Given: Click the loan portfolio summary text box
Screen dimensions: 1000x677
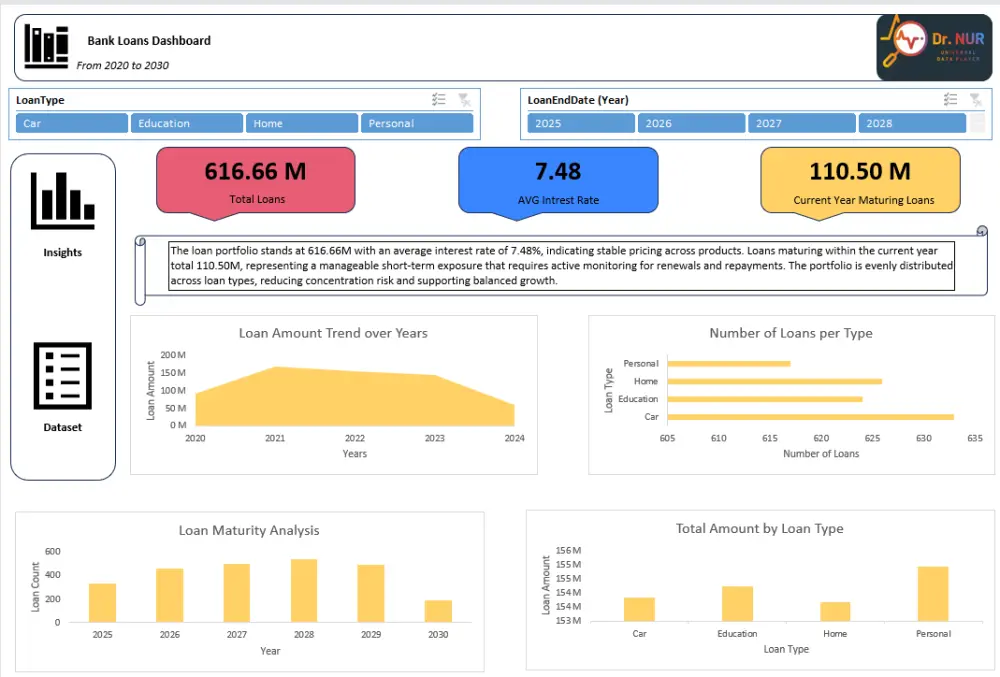Looking at the screenshot, I should 560,266.
